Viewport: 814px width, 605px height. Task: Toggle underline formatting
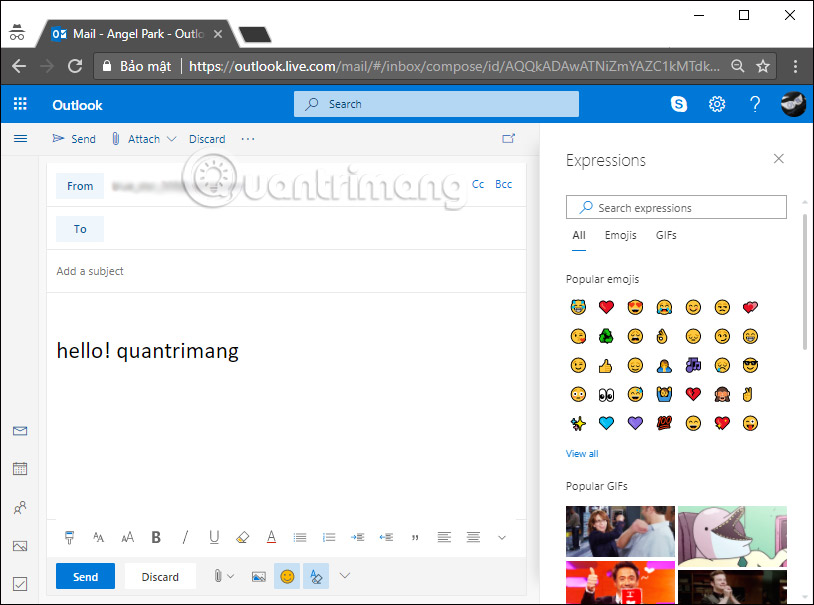[214, 537]
